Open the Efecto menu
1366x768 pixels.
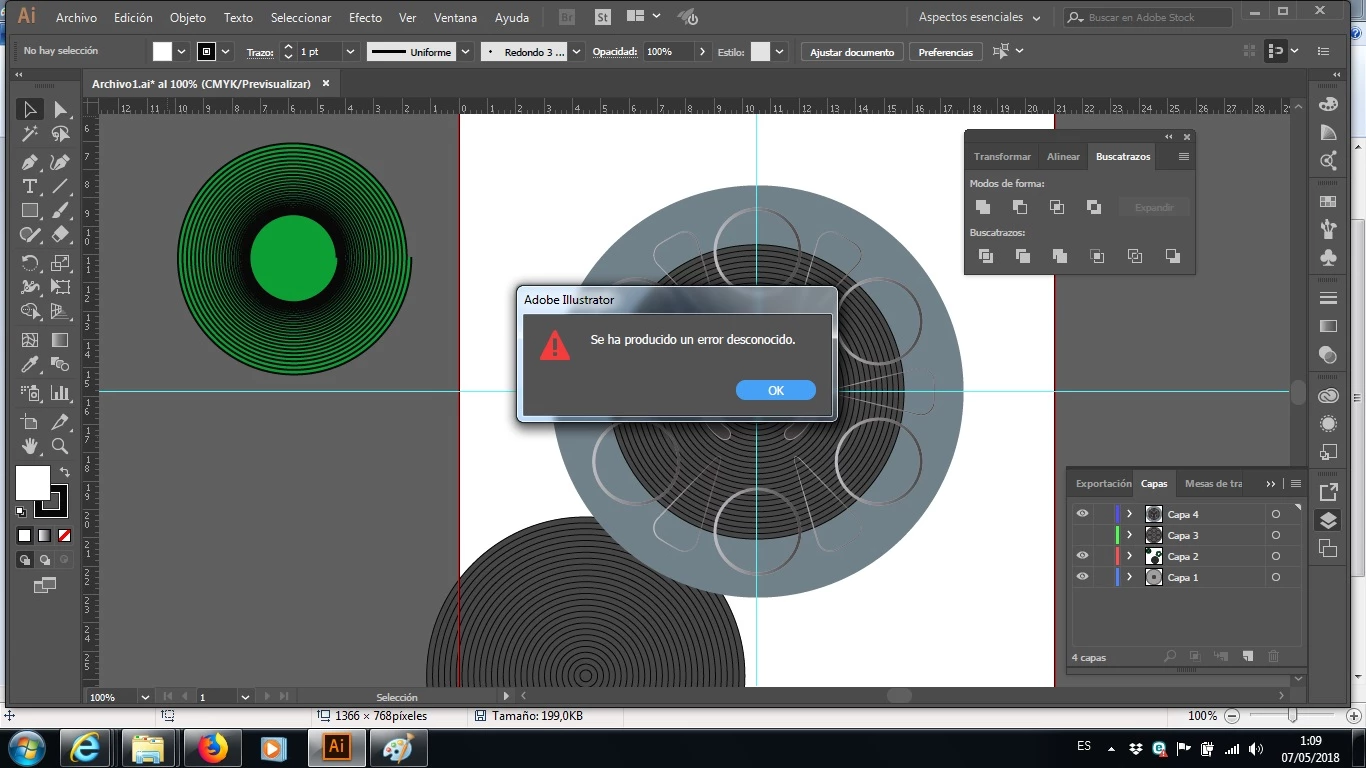point(365,18)
